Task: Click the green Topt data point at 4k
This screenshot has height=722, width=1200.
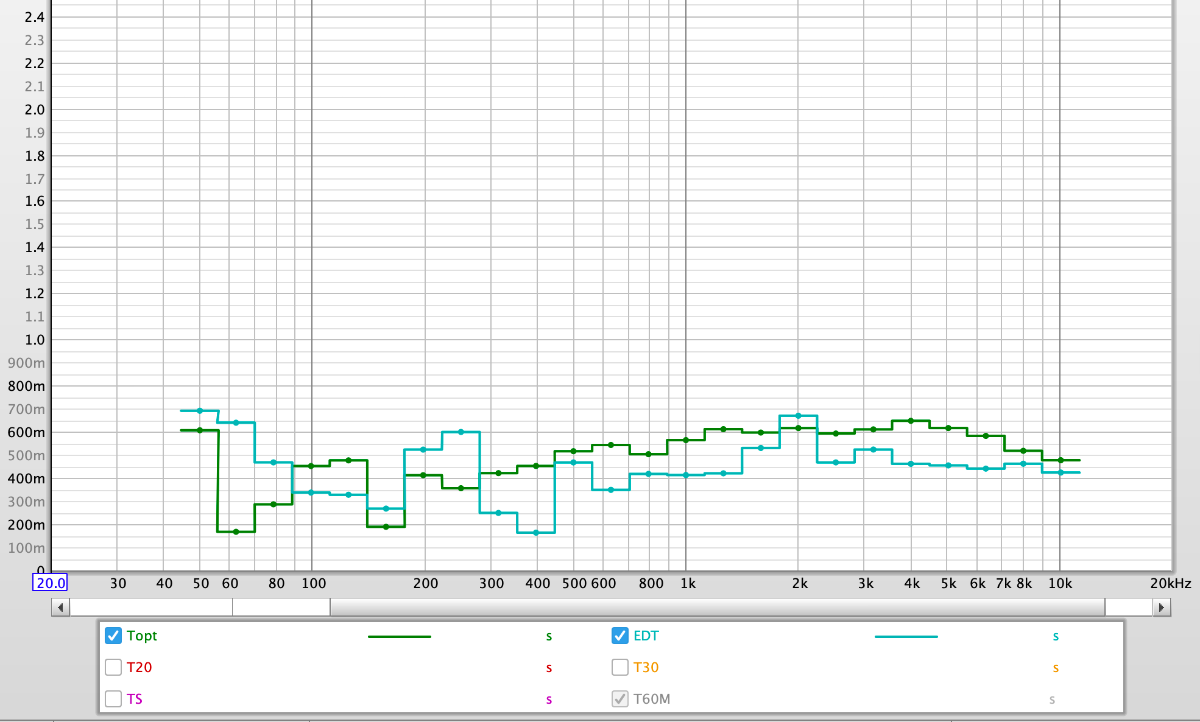Action: tap(910, 421)
